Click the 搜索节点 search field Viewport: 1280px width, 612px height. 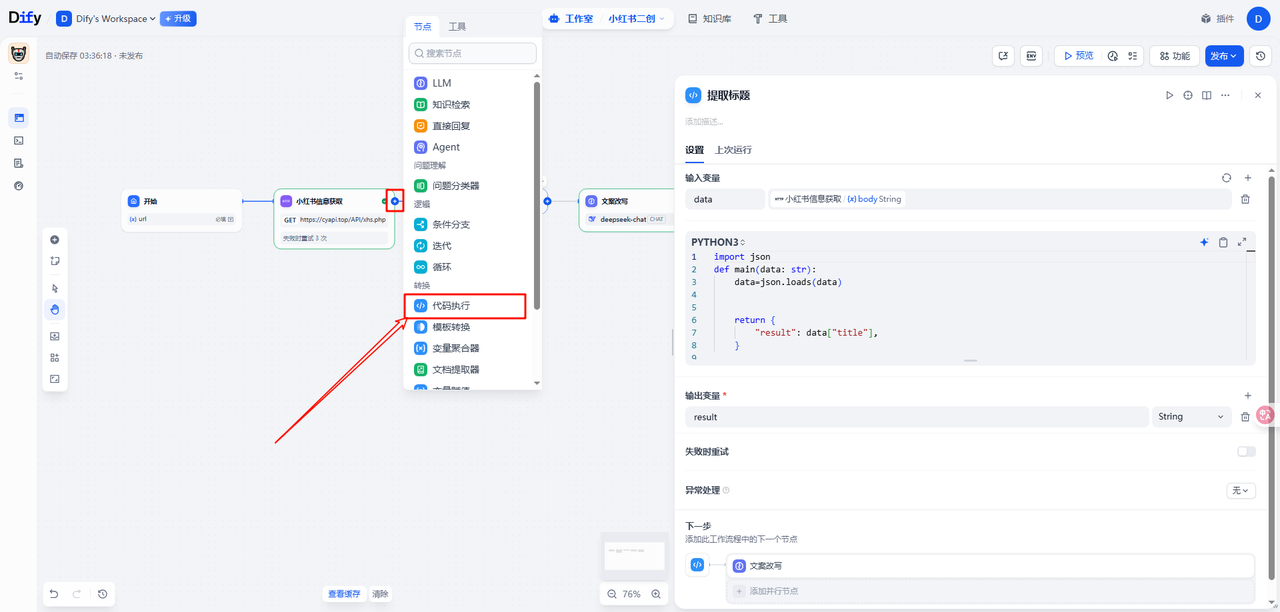coord(473,53)
